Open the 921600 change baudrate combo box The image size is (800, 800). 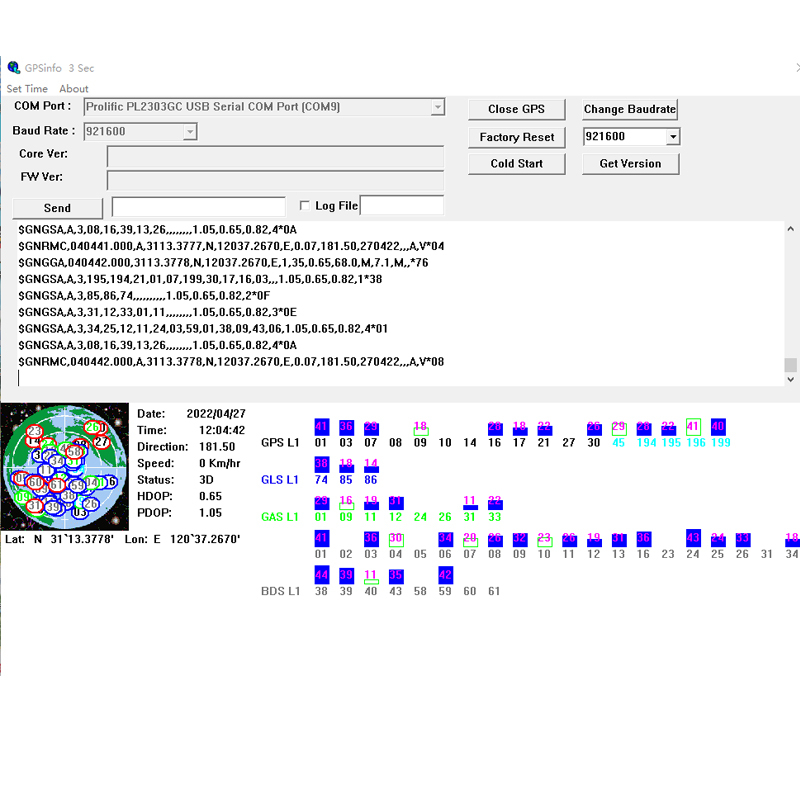[x=673, y=137]
